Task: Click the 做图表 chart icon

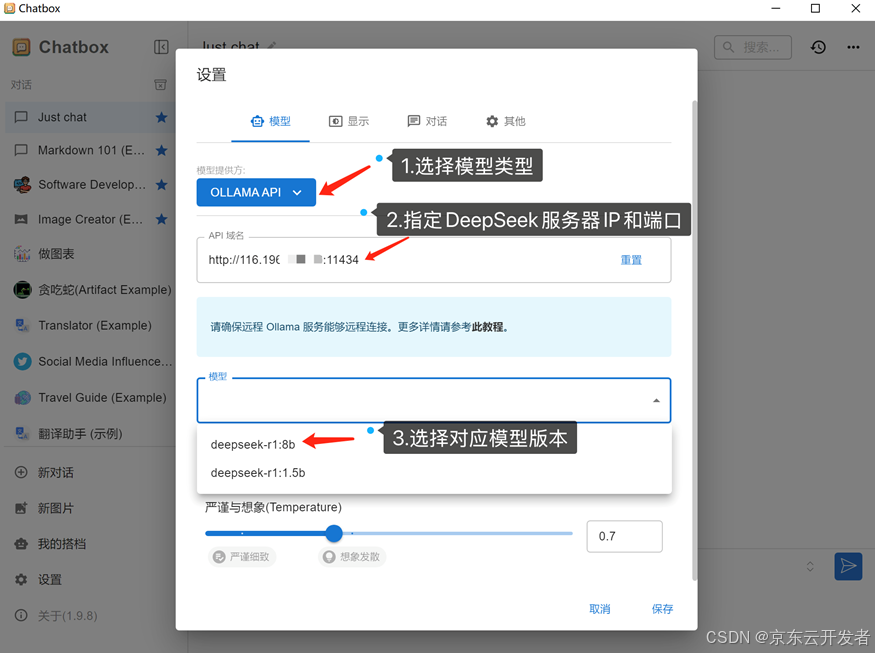Action: 22,254
